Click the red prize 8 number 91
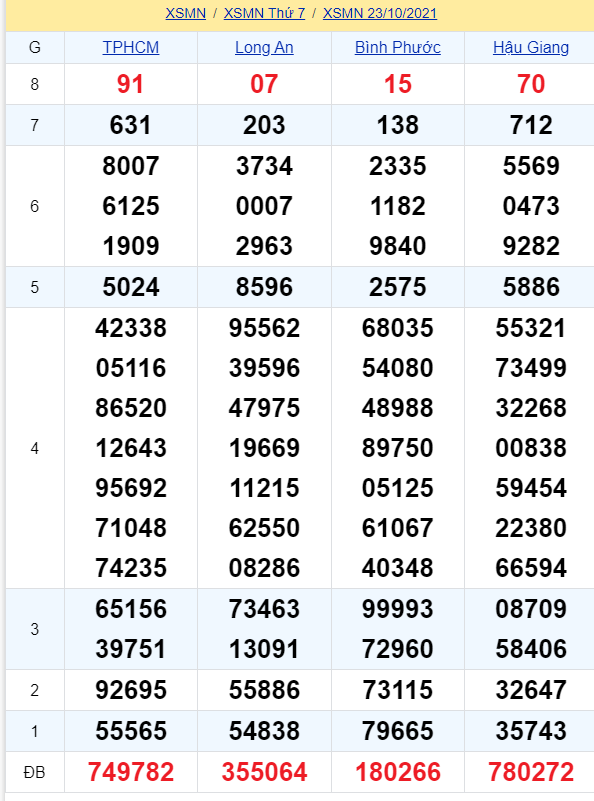The width and height of the screenshot is (594, 801). (x=131, y=84)
